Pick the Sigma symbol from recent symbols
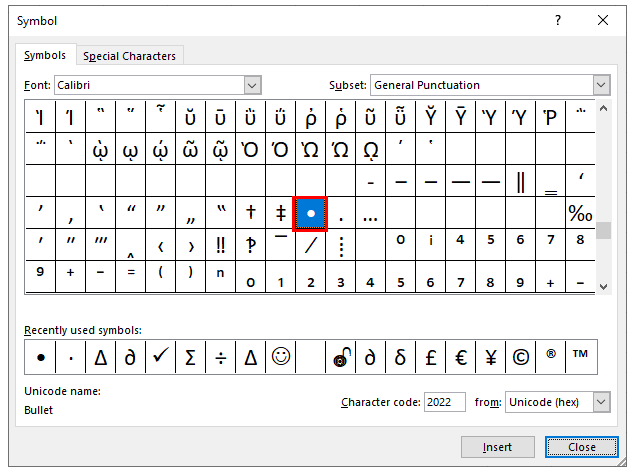The width and height of the screenshot is (637, 474). [x=190, y=357]
